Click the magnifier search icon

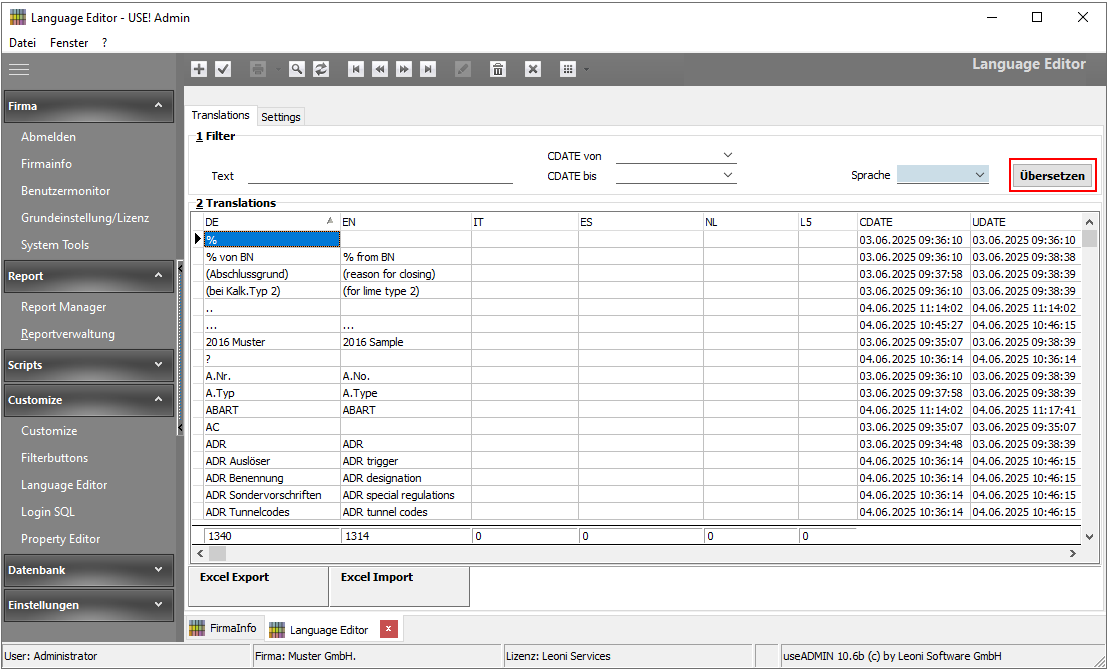[297, 69]
